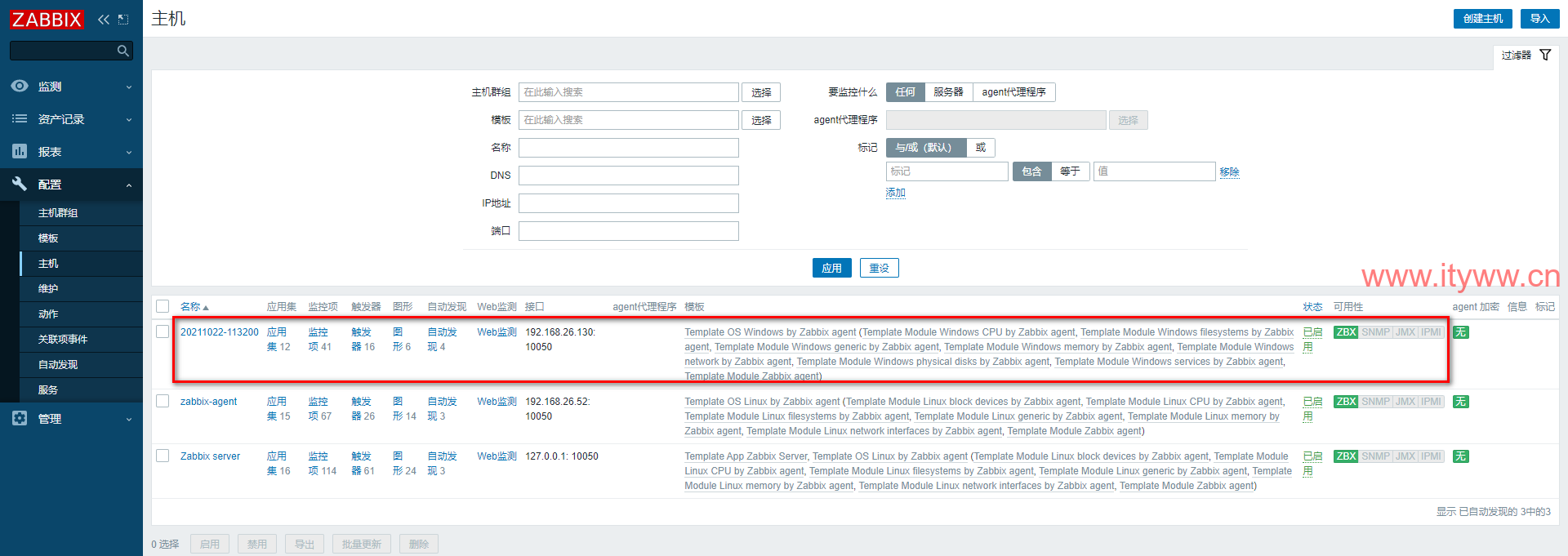Go to 自动发现 submenu item
The width and height of the screenshot is (1568, 556).
(x=81, y=365)
